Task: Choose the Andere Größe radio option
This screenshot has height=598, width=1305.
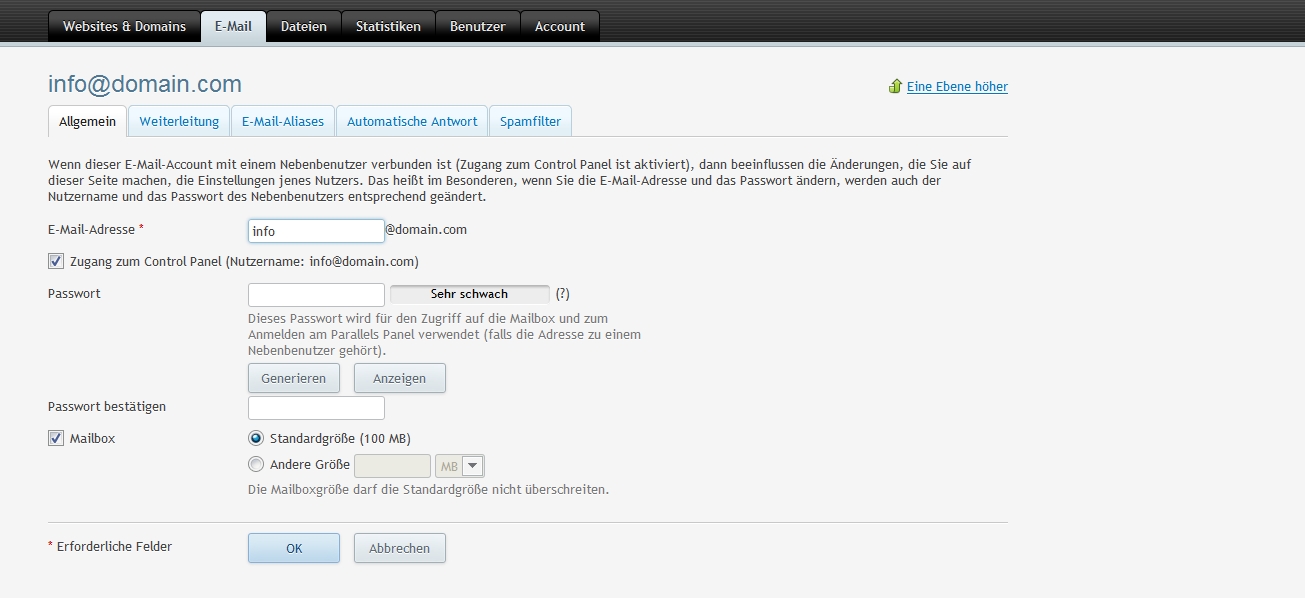Action: pos(256,464)
